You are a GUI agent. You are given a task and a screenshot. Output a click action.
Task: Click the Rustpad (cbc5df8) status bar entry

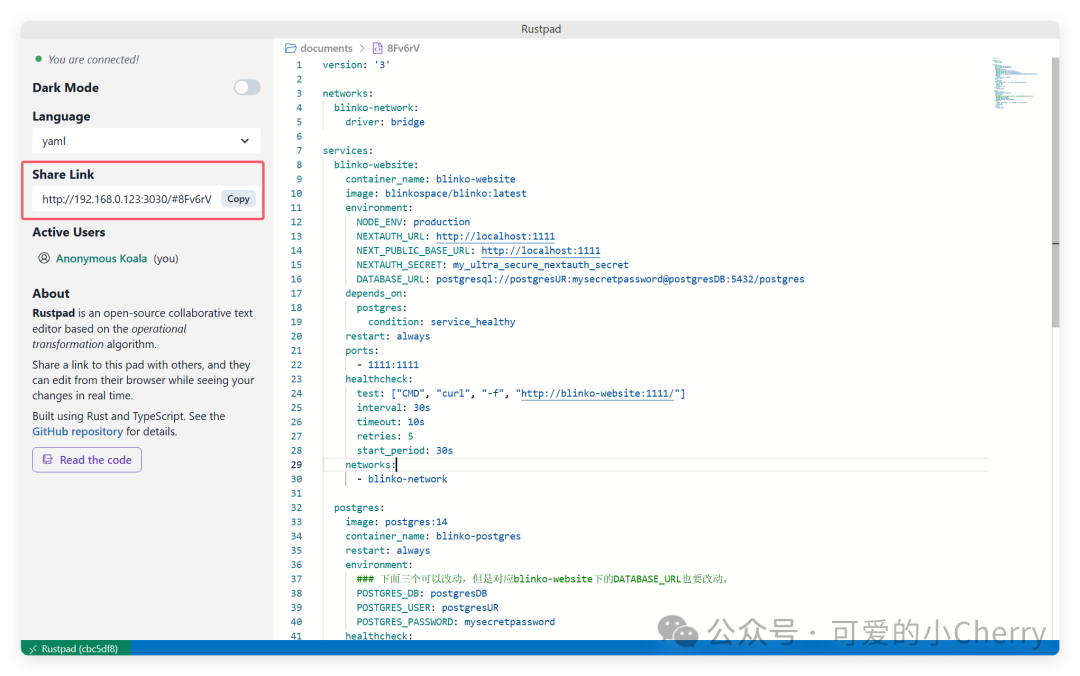[x=76, y=648]
